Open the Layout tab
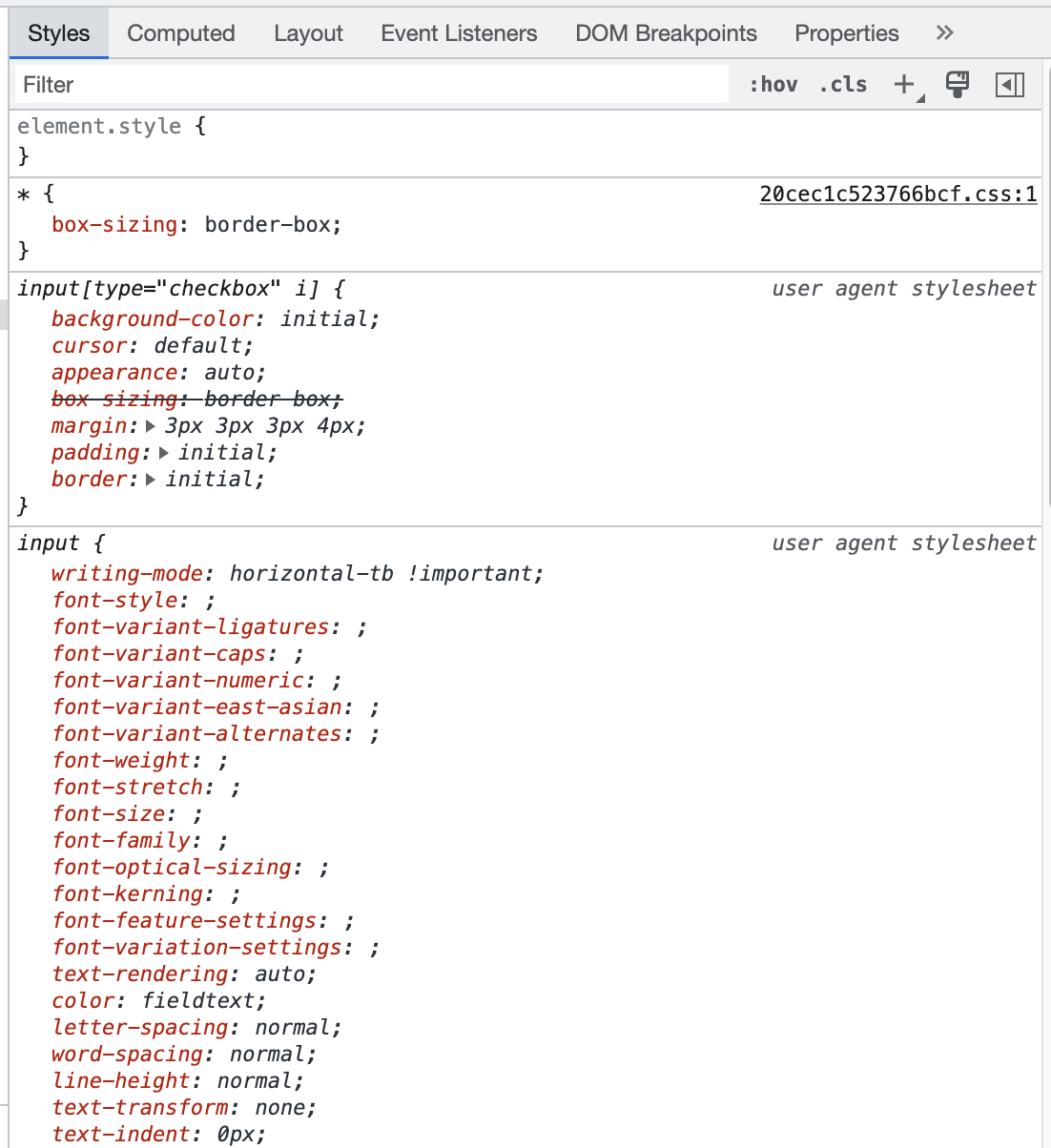1051x1148 pixels. [308, 33]
